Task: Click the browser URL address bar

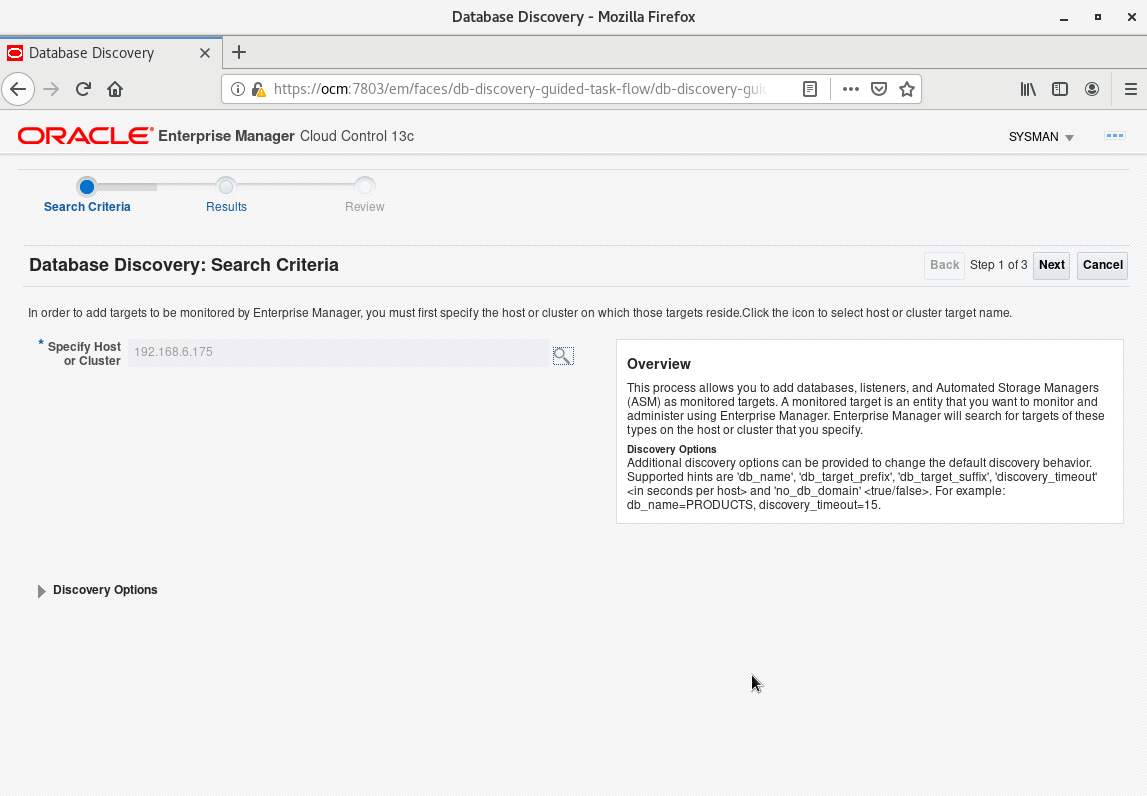Action: click(x=519, y=89)
